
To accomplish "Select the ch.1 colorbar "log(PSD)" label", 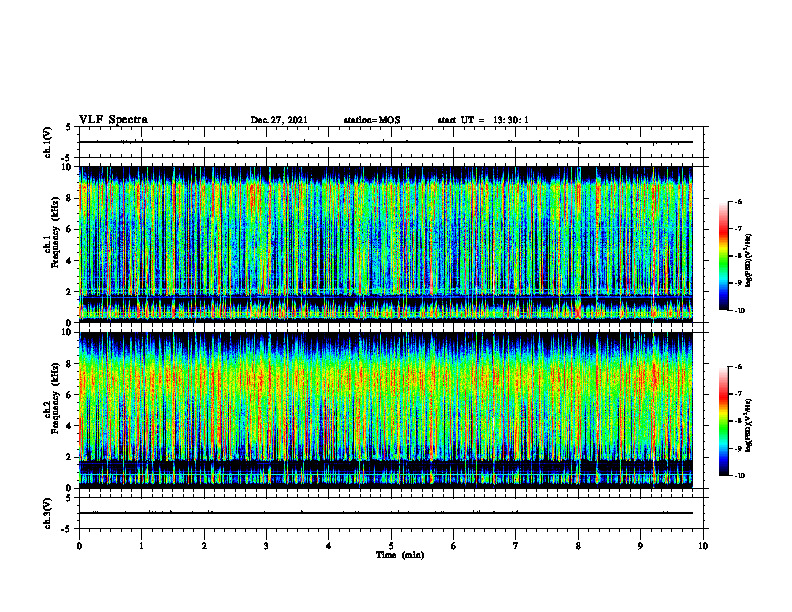I will coord(749,260).
